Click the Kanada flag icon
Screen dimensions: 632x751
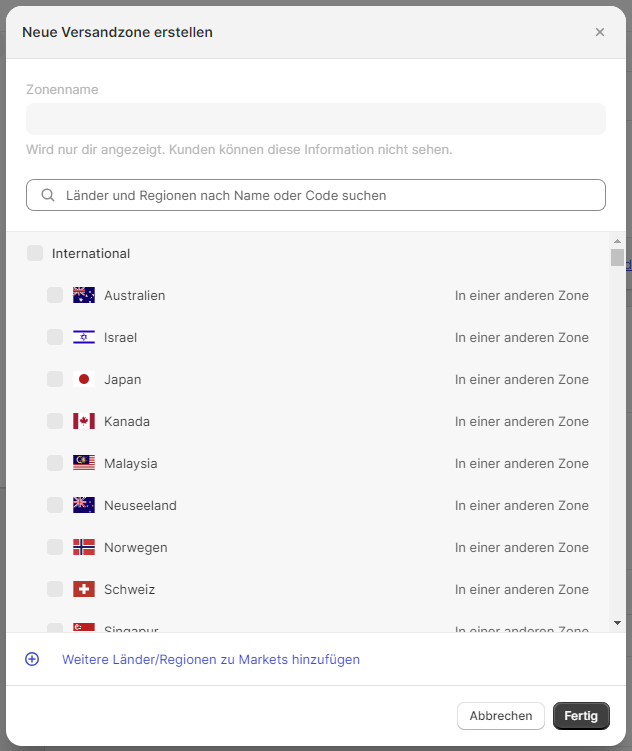click(x=84, y=421)
